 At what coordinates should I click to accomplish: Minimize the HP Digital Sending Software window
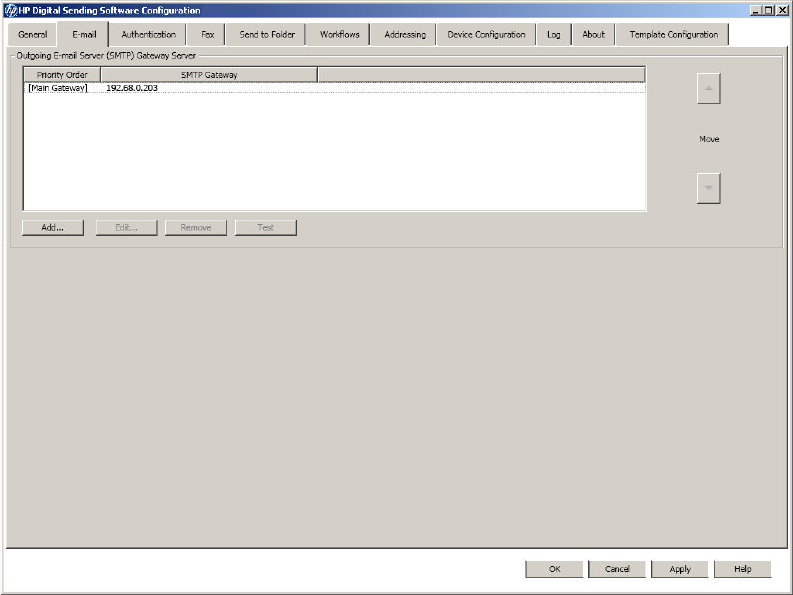[756, 10]
